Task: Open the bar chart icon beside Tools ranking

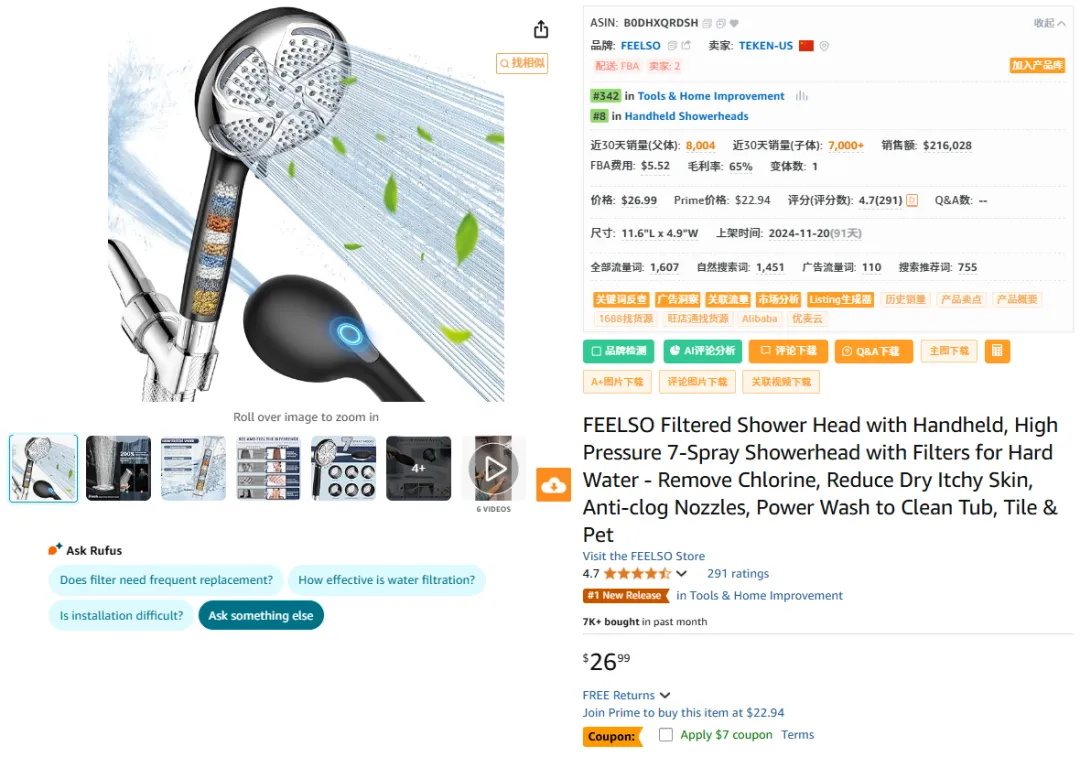Action: (x=802, y=96)
